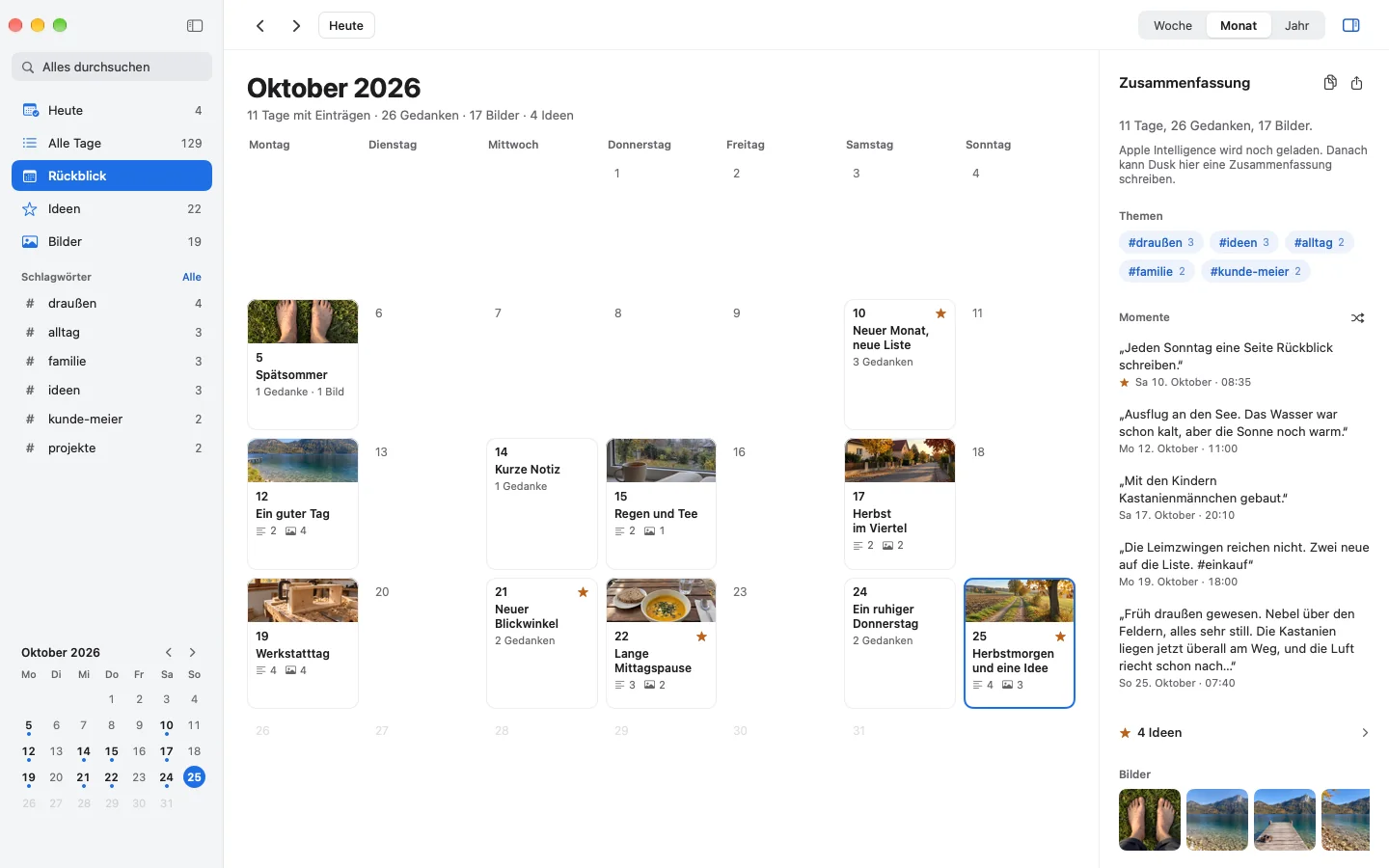The image size is (1389, 868).
Task: Show previous month in the mini calendar
Action: pos(169,653)
